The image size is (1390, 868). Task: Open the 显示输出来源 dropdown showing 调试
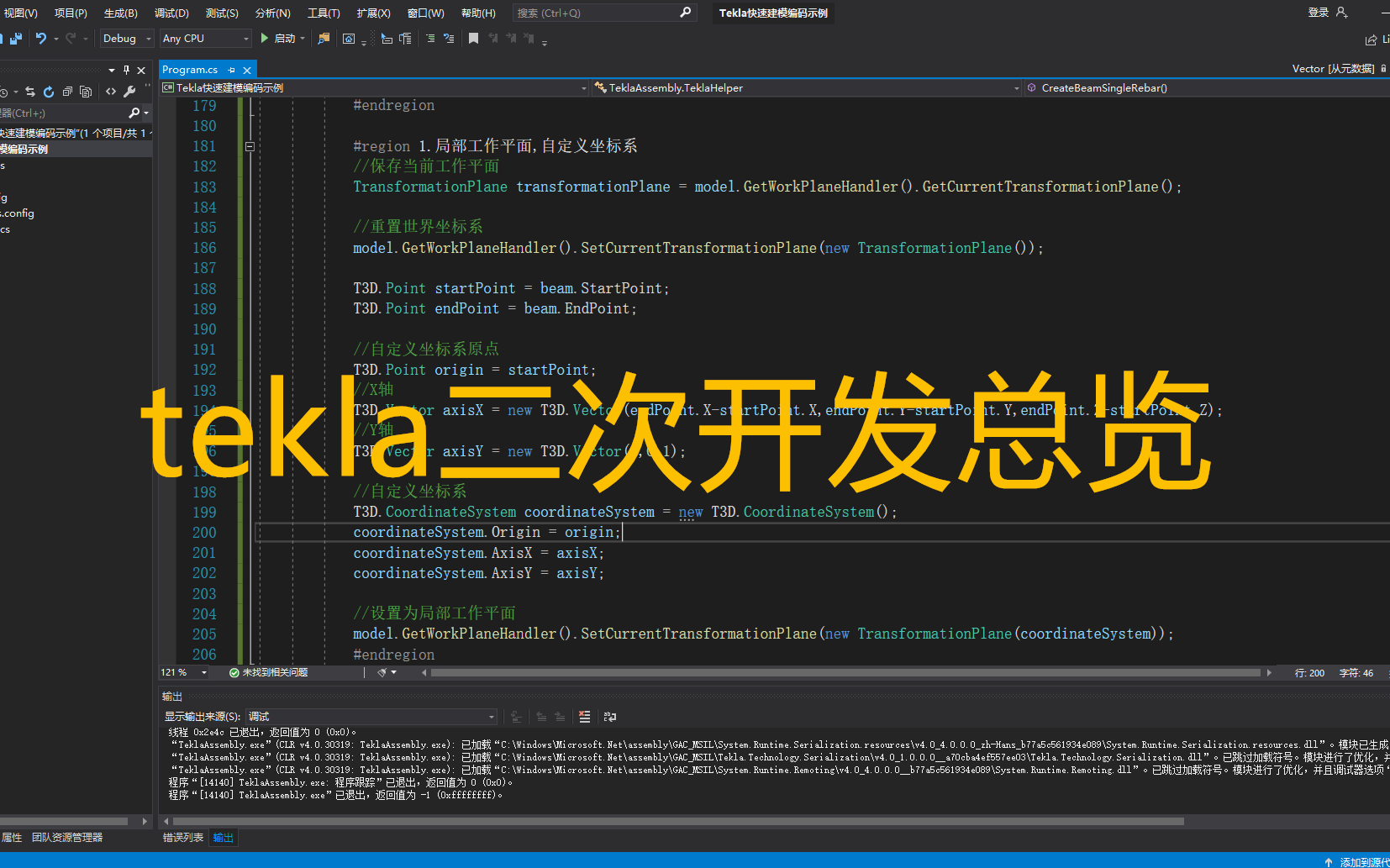click(372, 717)
